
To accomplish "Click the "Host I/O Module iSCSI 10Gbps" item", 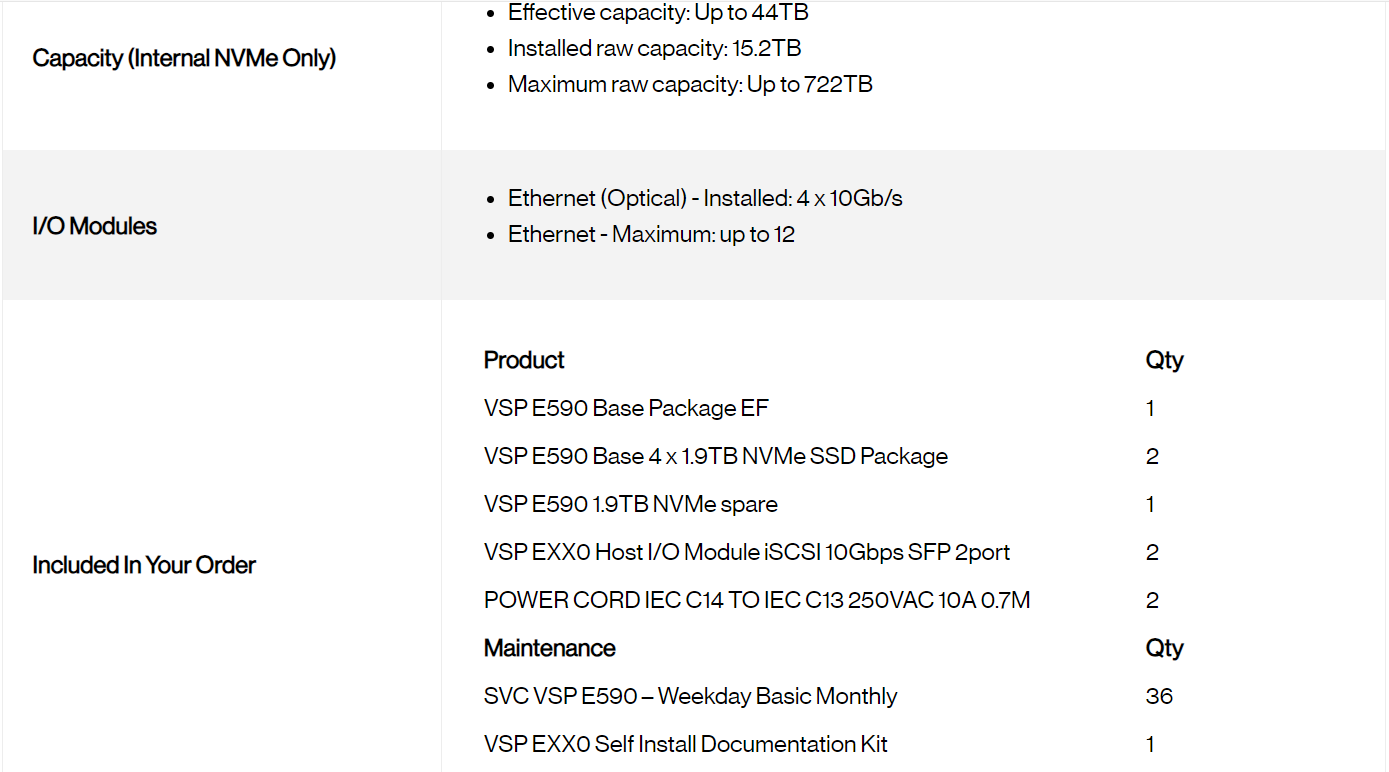I will 746,552.
